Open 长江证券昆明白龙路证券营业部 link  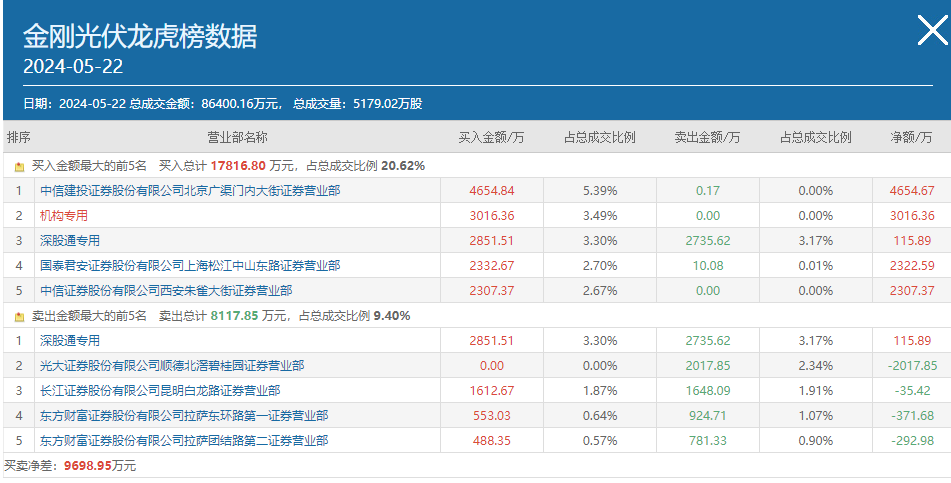pos(160,390)
